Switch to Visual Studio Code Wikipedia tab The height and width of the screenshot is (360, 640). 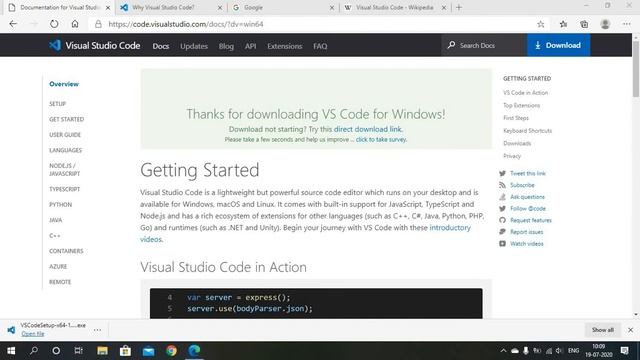click(394, 7)
